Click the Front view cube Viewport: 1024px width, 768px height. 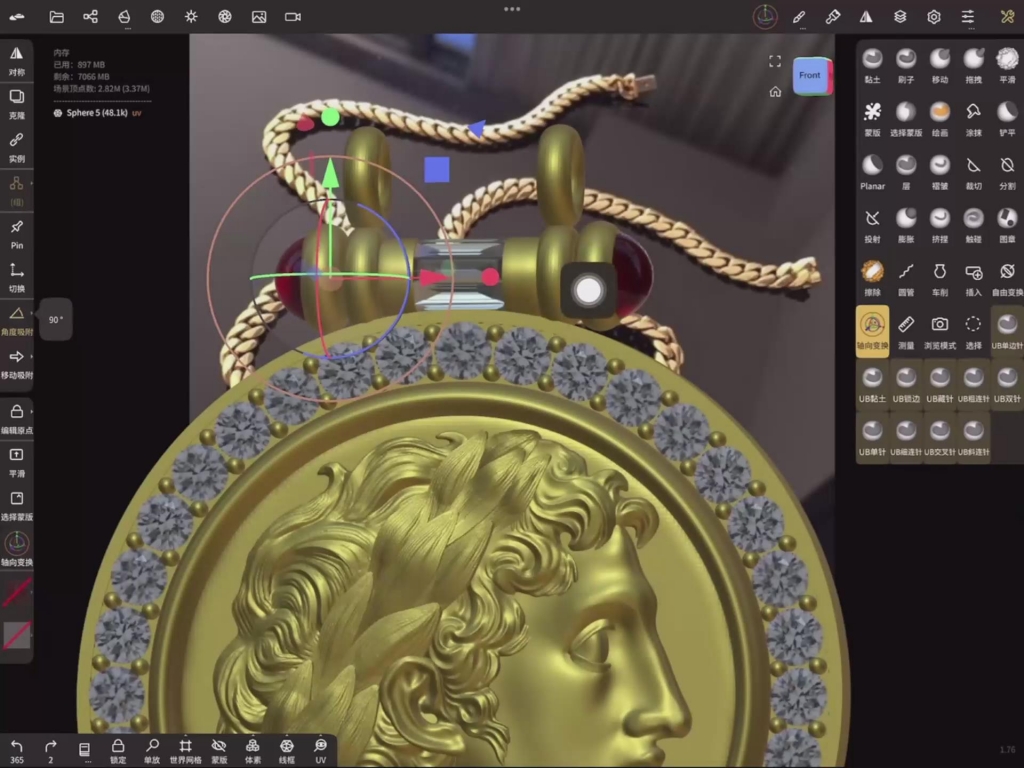[811, 76]
